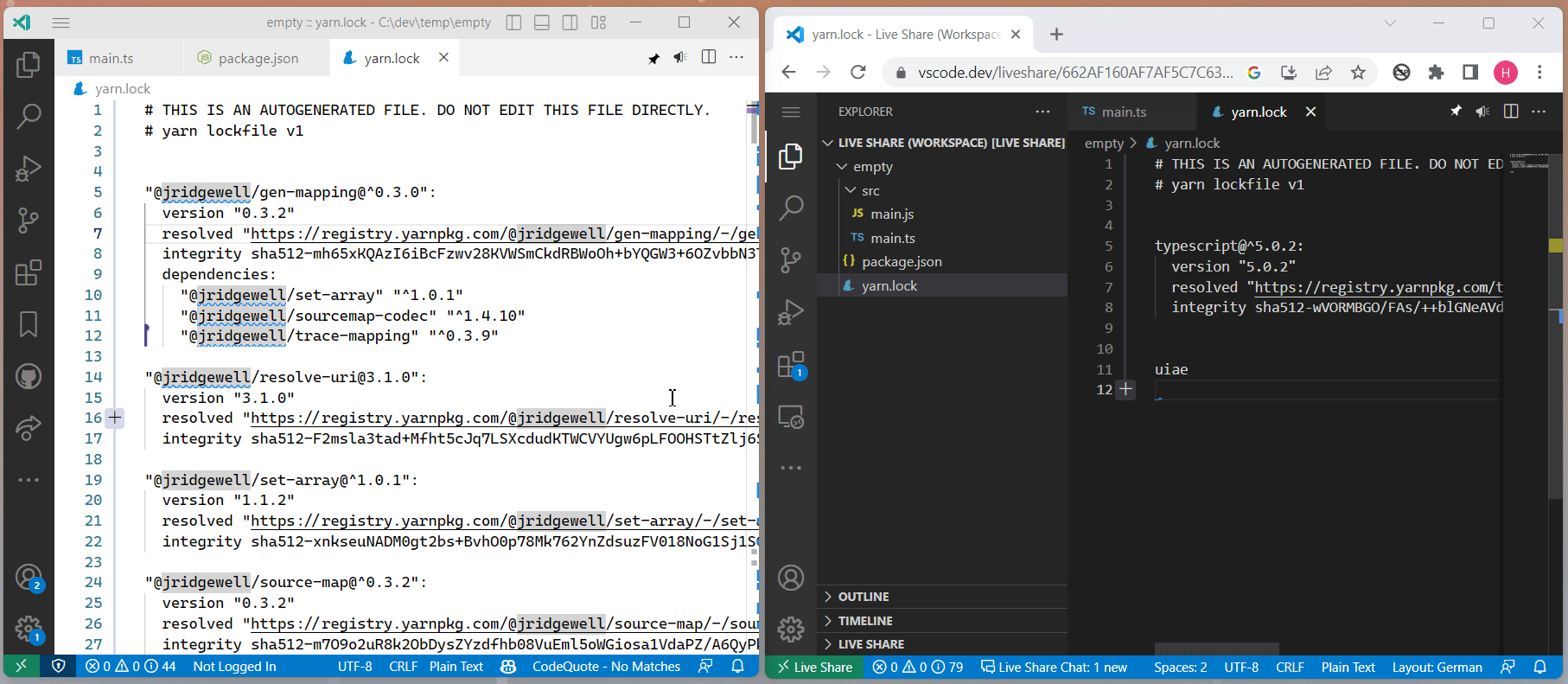Open Remote Explorer in vscode.dev activity bar
Screen dimensions: 1568x684
click(791, 418)
